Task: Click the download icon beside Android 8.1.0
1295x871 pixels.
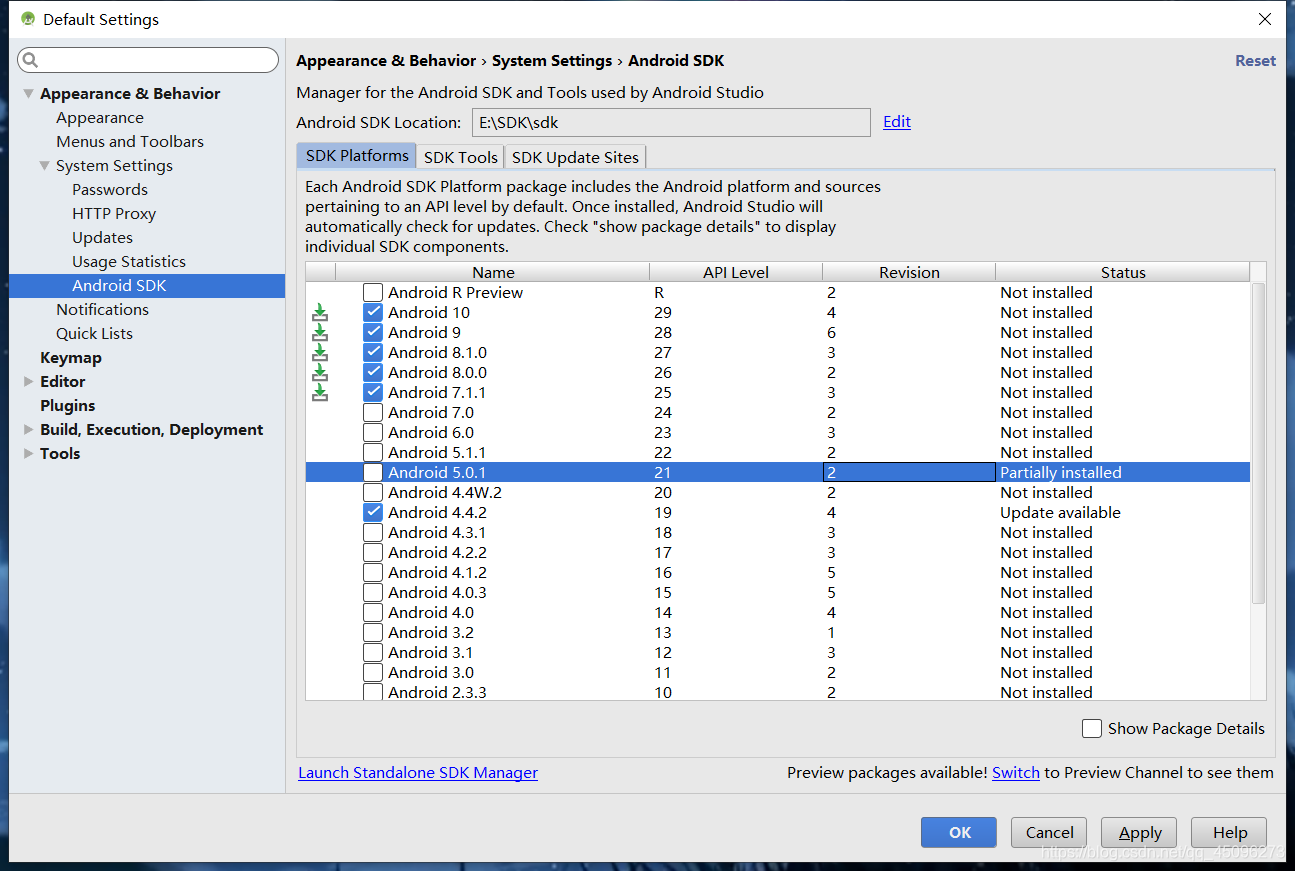Action: point(320,352)
